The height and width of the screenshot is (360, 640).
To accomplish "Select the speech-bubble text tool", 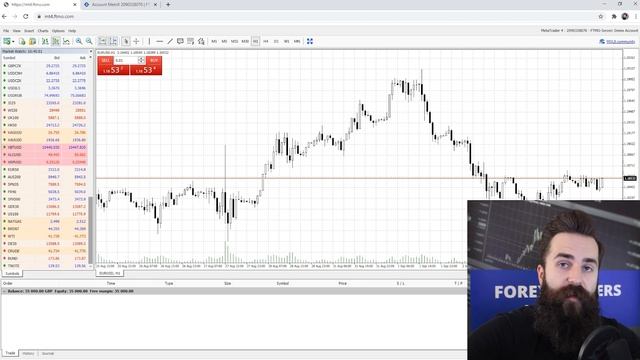I will (180, 41).
